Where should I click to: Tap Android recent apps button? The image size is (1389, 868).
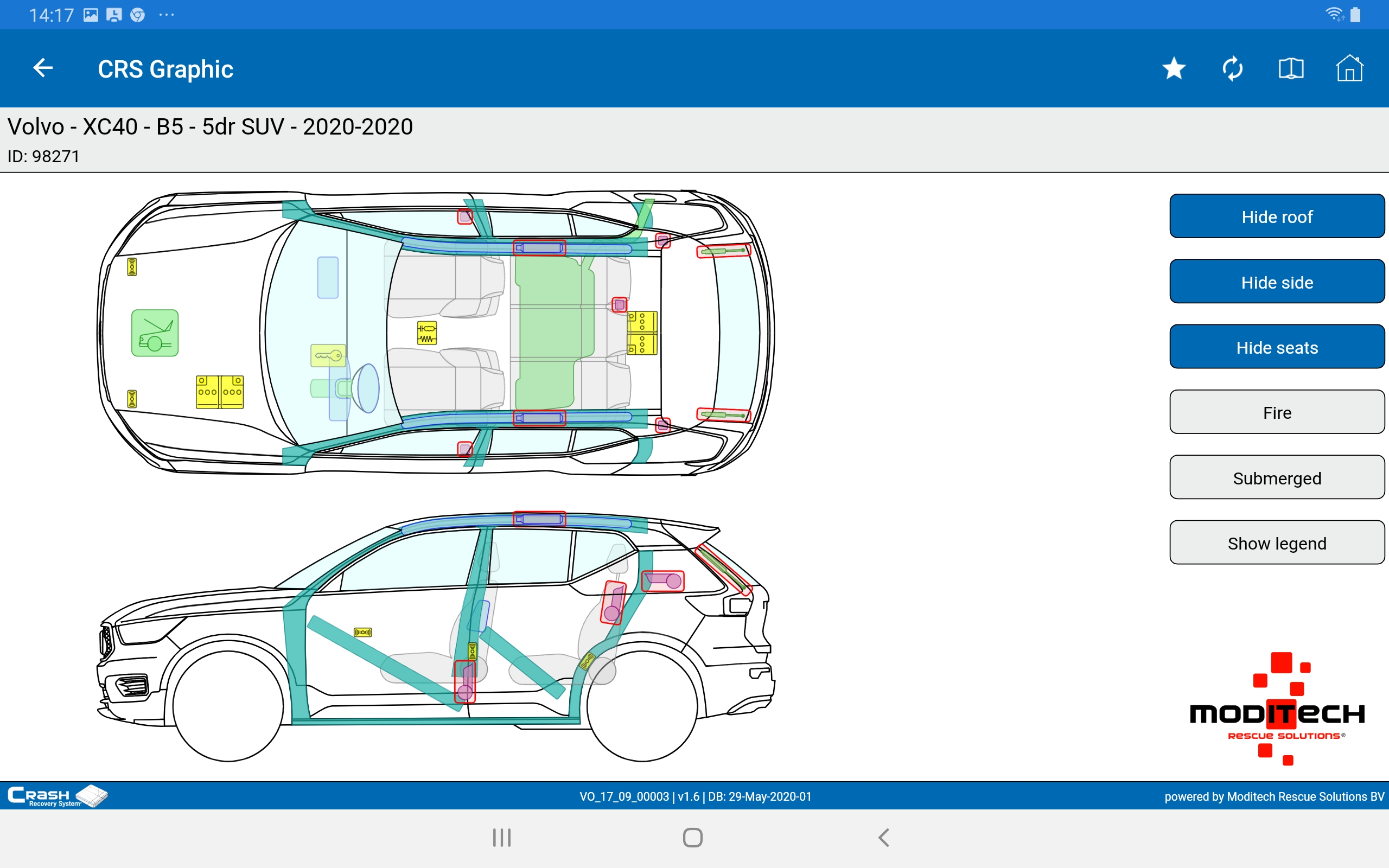point(502,837)
